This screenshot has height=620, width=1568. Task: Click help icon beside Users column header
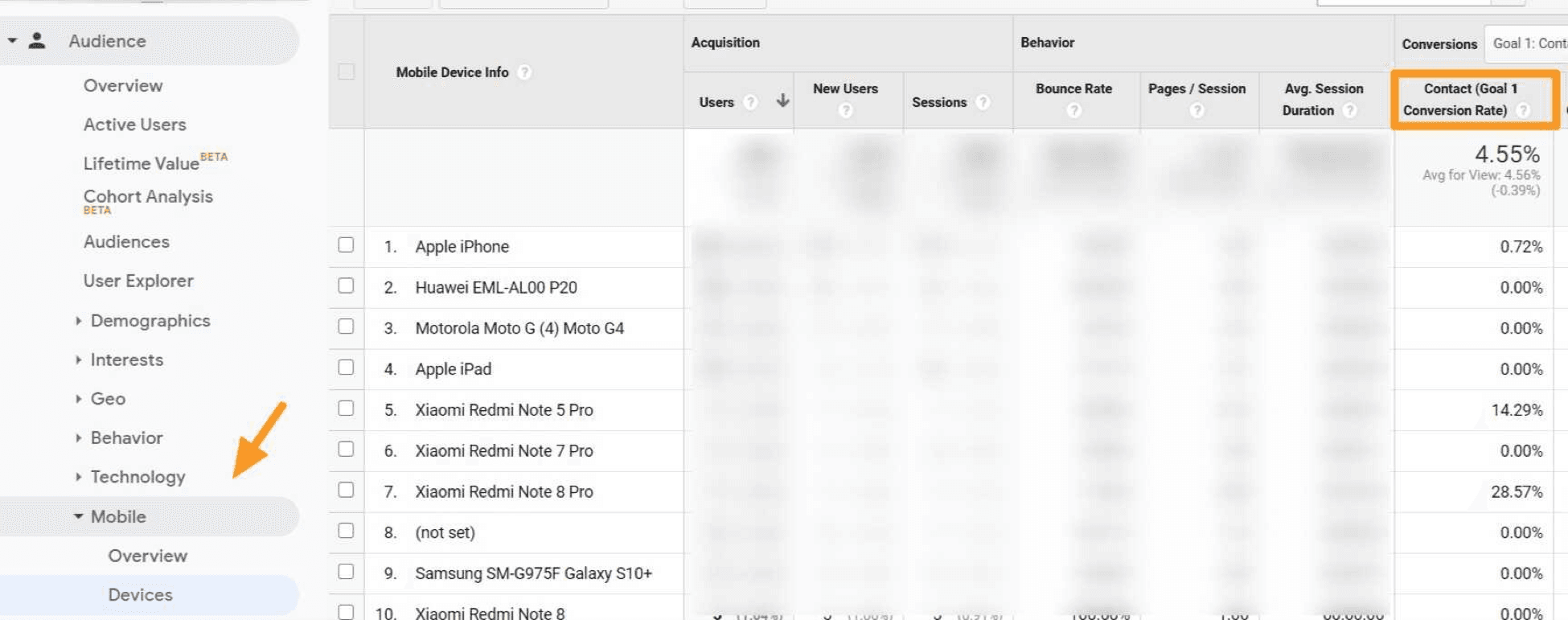point(750,102)
